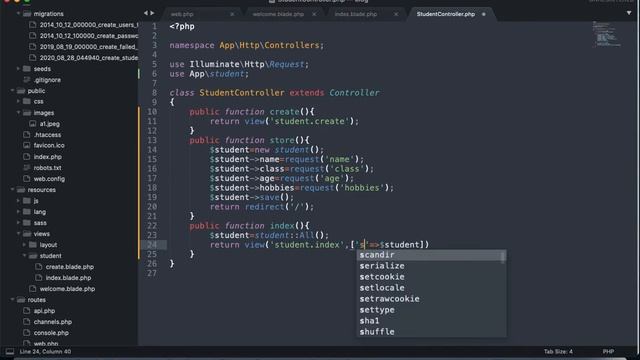Viewport: 640px width, 360px height.
Task: Select settype autocomplete suggestion
Action: click(429, 310)
